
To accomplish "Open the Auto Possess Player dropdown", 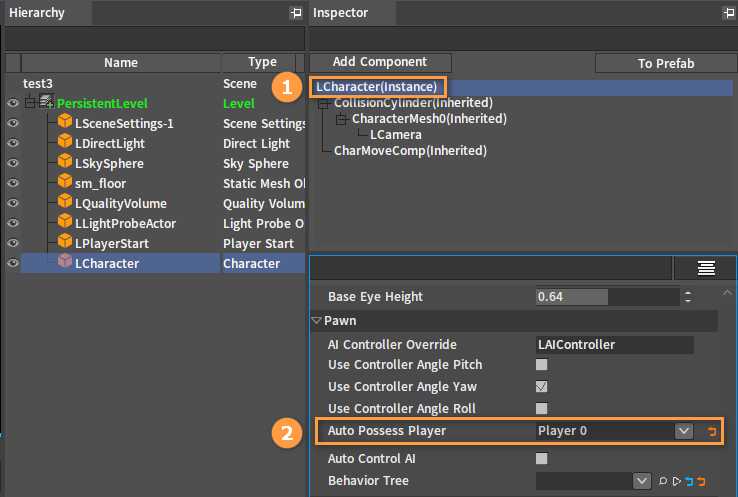I will [x=684, y=431].
